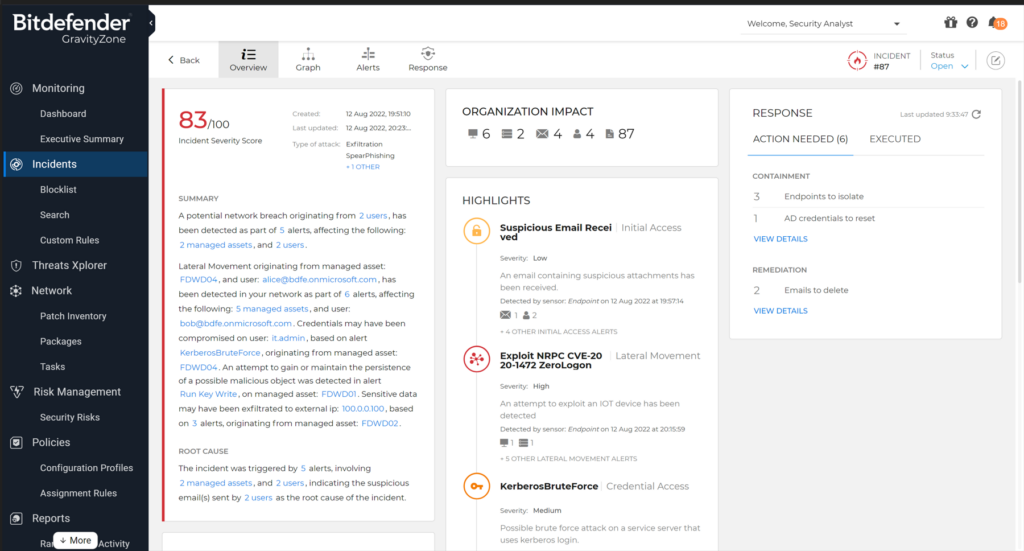Open Custom Rules in sidebar
The width and height of the screenshot is (1024, 551).
tap(69, 240)
